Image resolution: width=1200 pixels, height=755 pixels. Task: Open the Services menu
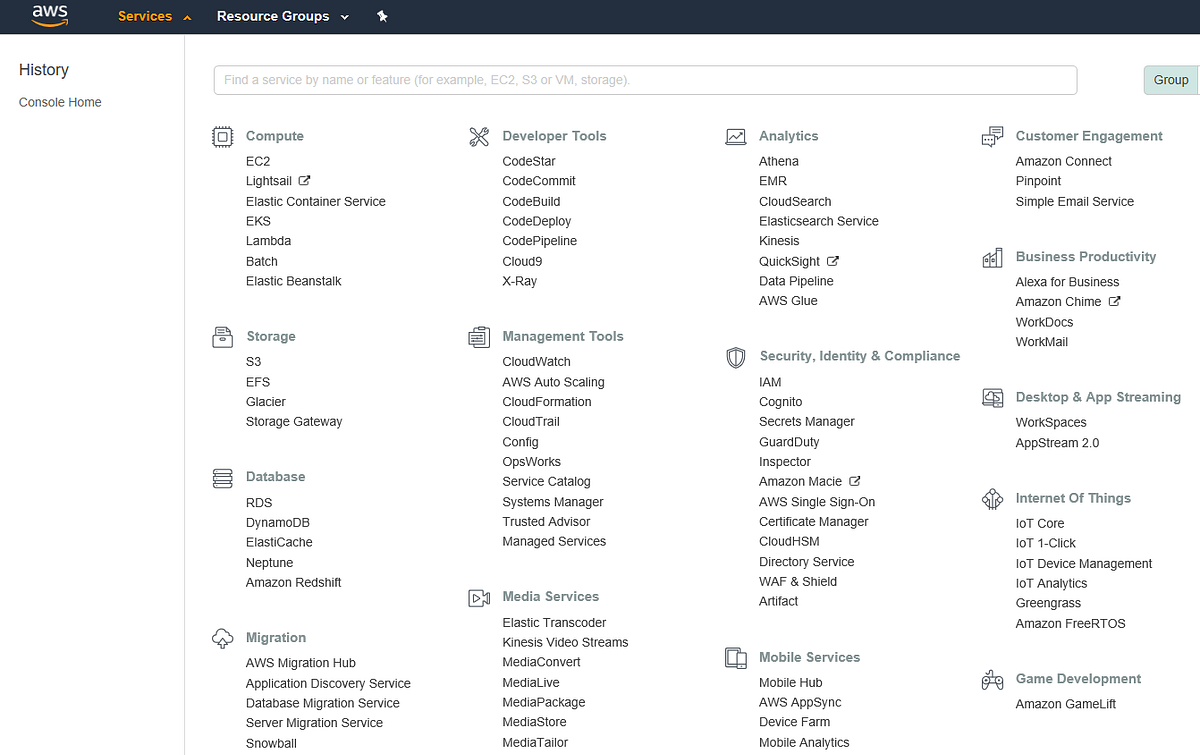pyautogui.click(x=146, y=16)
